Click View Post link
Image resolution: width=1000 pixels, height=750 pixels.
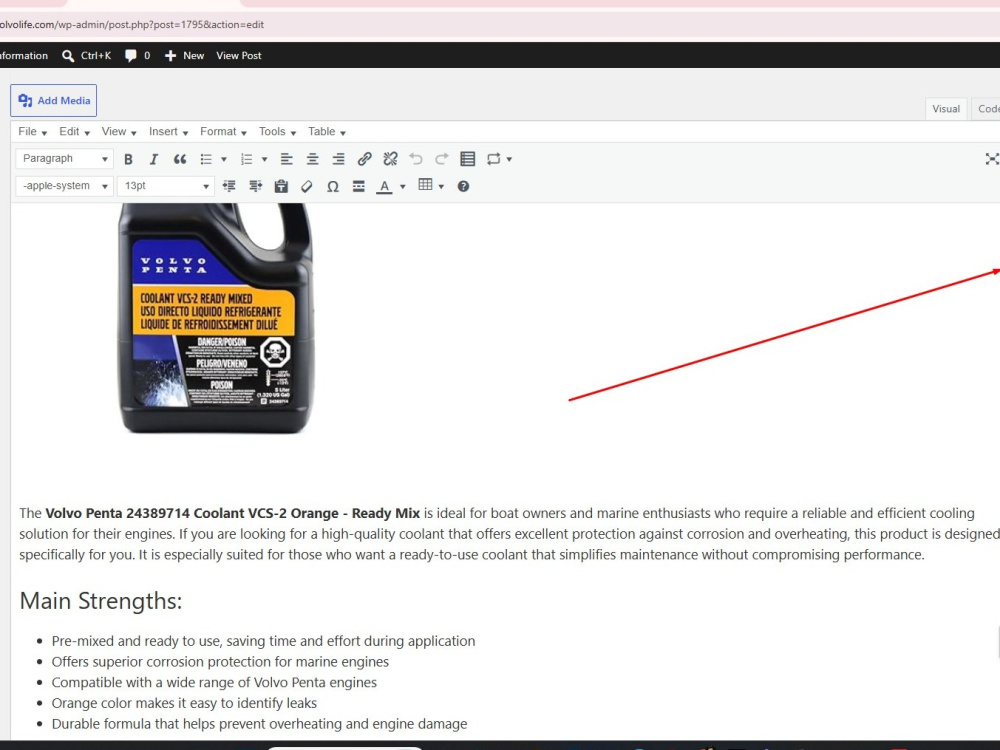tap(239, 55)
